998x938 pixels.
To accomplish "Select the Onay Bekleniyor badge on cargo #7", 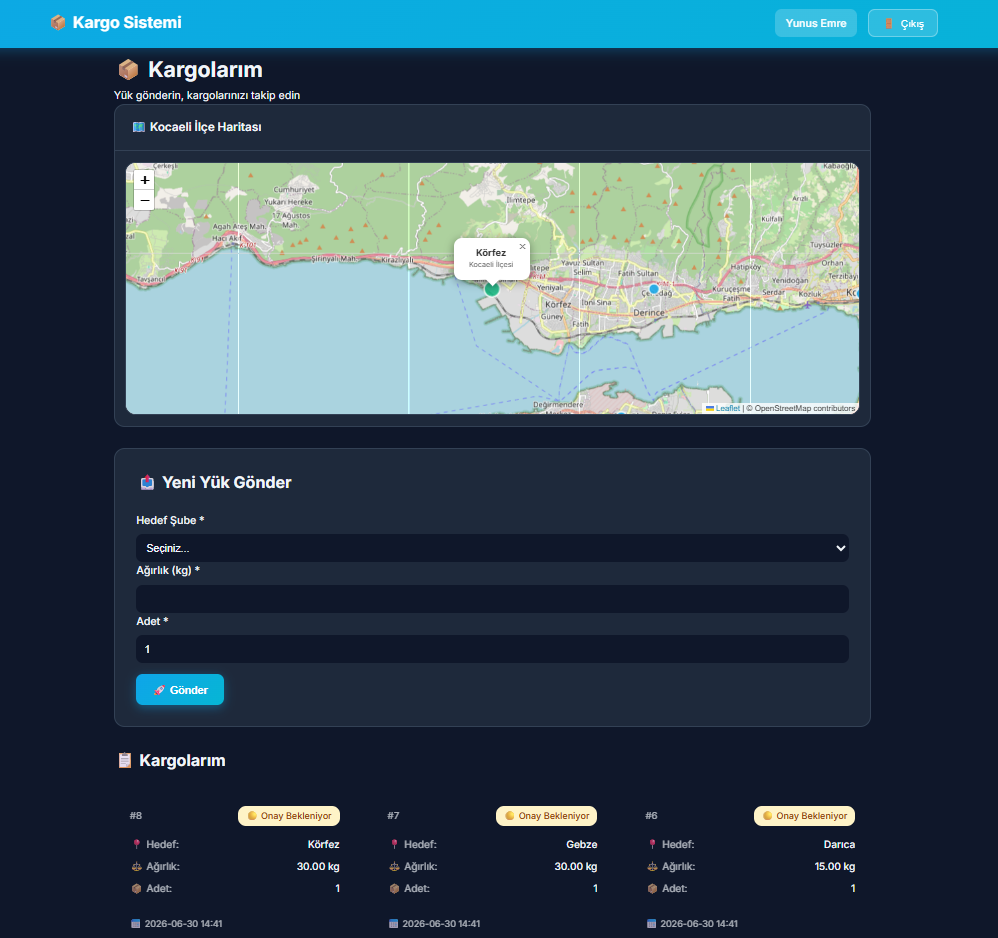I will pos(547,816).
